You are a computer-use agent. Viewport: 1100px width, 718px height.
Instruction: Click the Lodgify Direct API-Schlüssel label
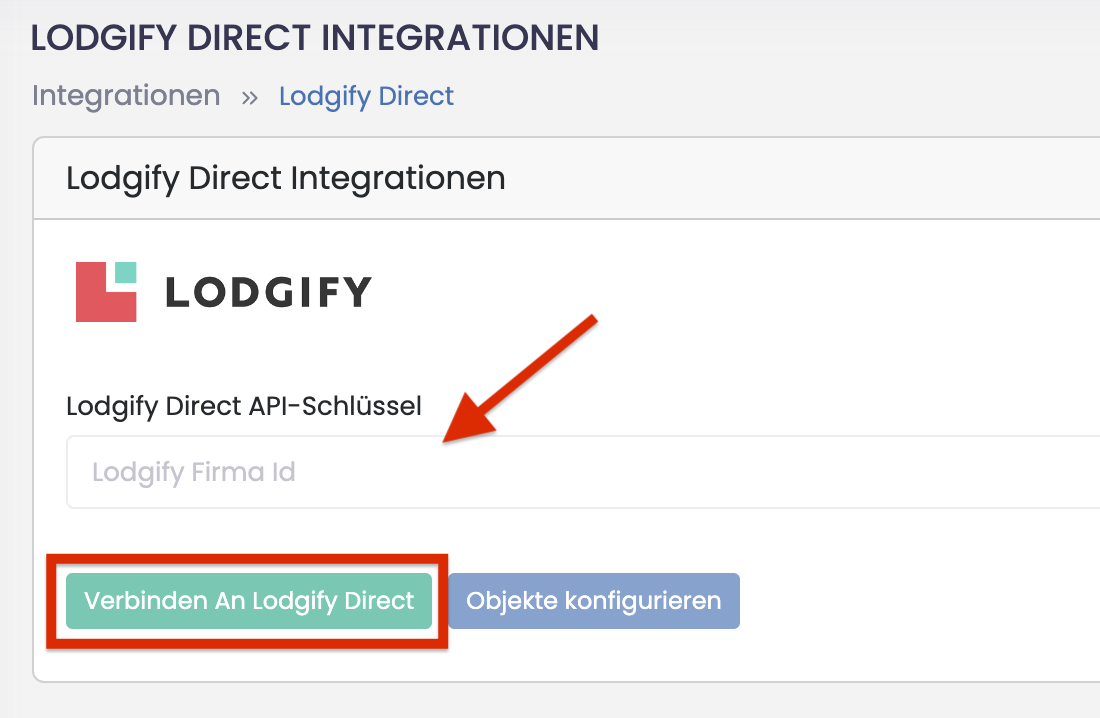tap(244, 406)
